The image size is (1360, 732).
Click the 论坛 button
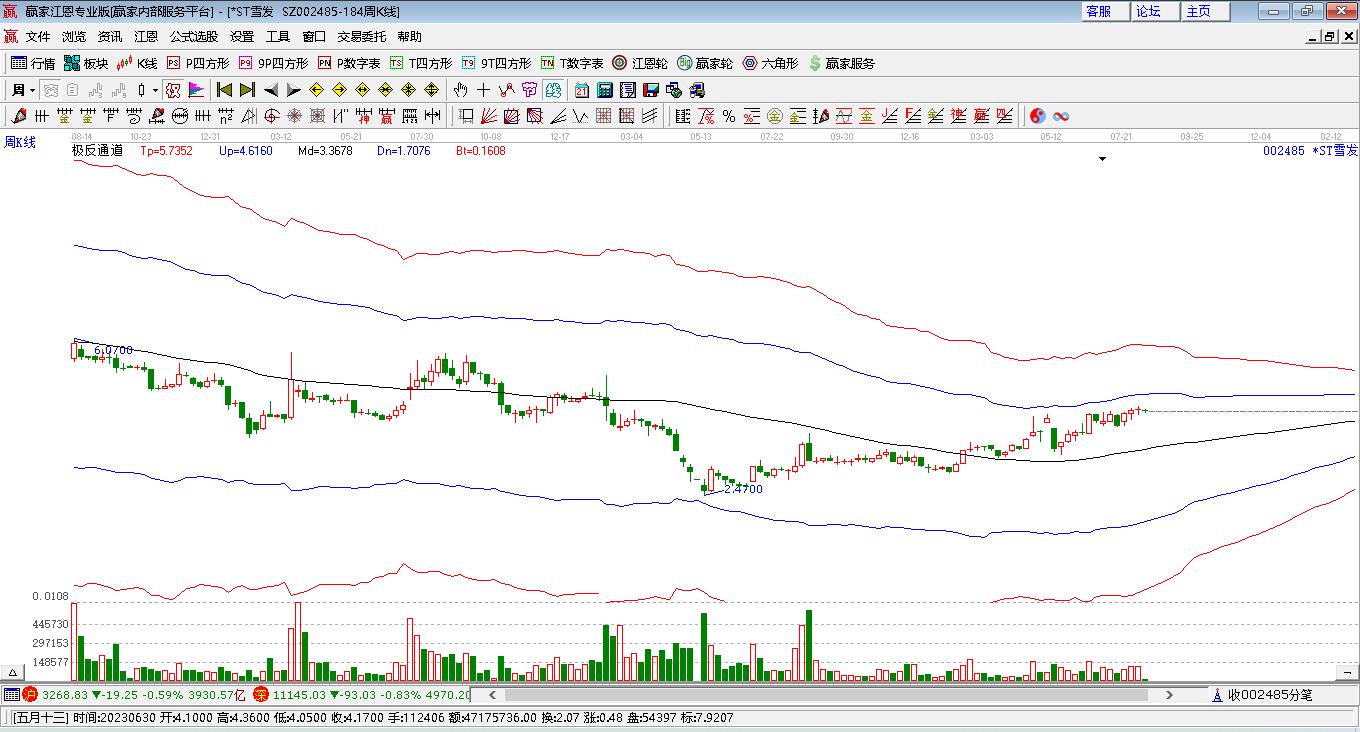tap(1148, 11)
